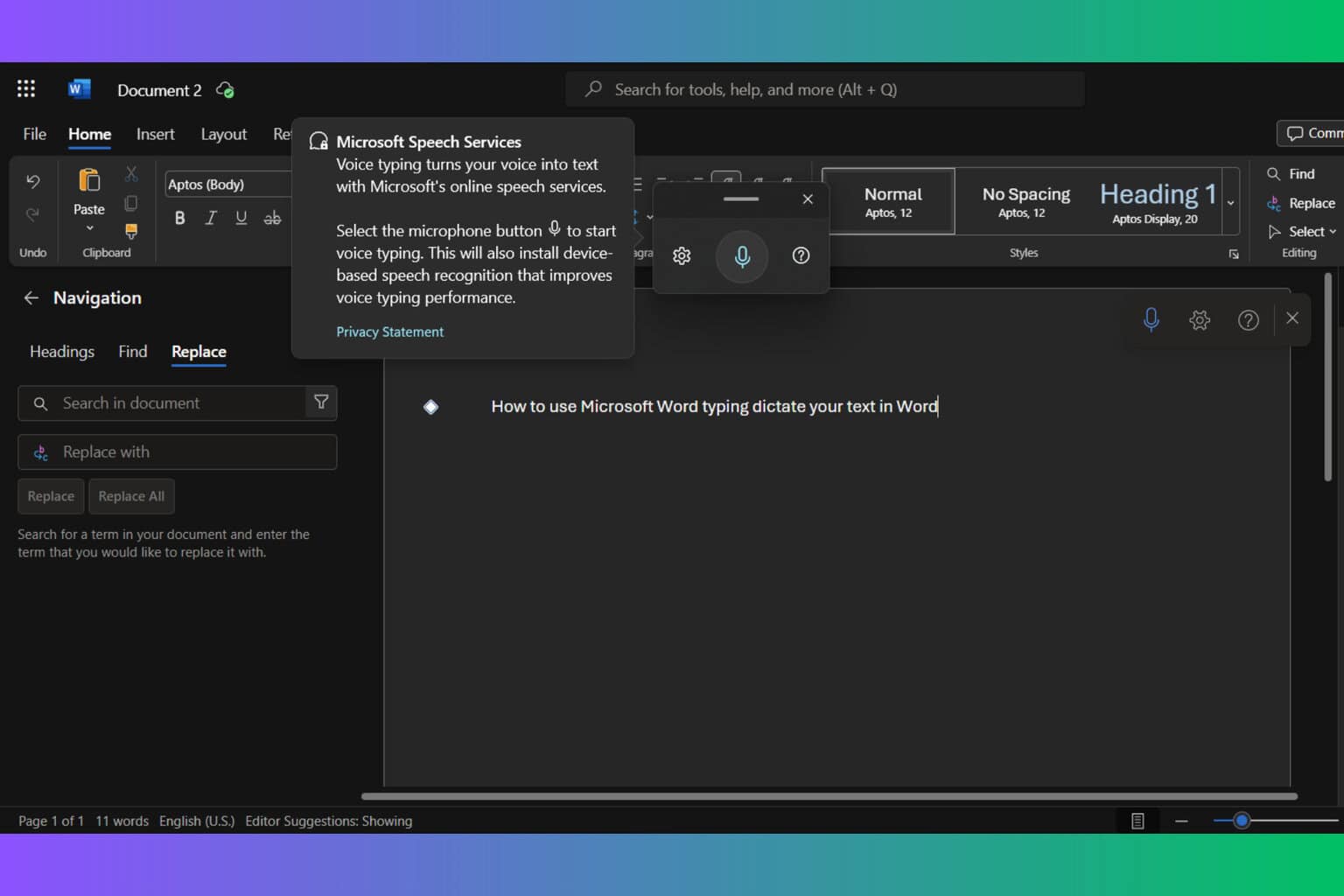The image size is (1344, 896).
Task: Open the Headings navigation tab
Action: pos(61,351)
